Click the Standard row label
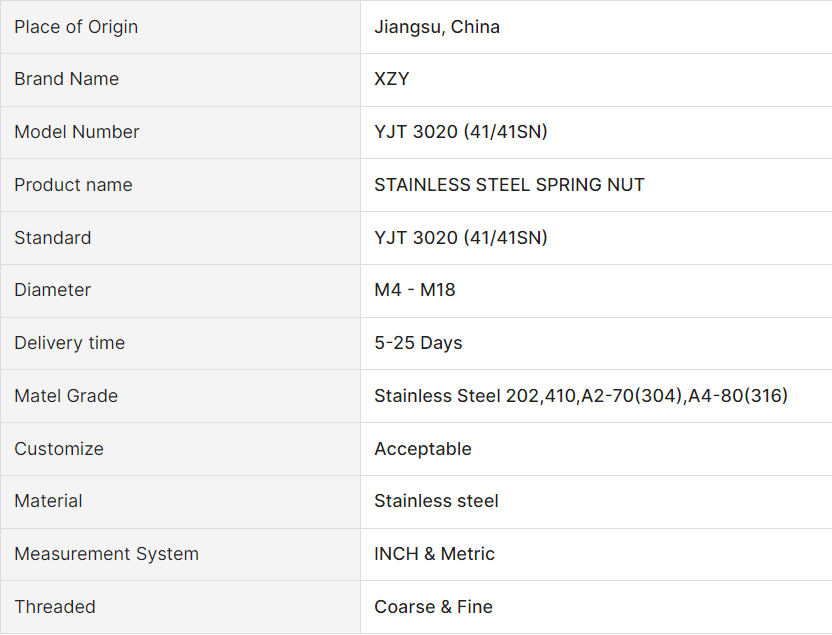The width and height of the screenshot is (832, 635). coord(53,238)
